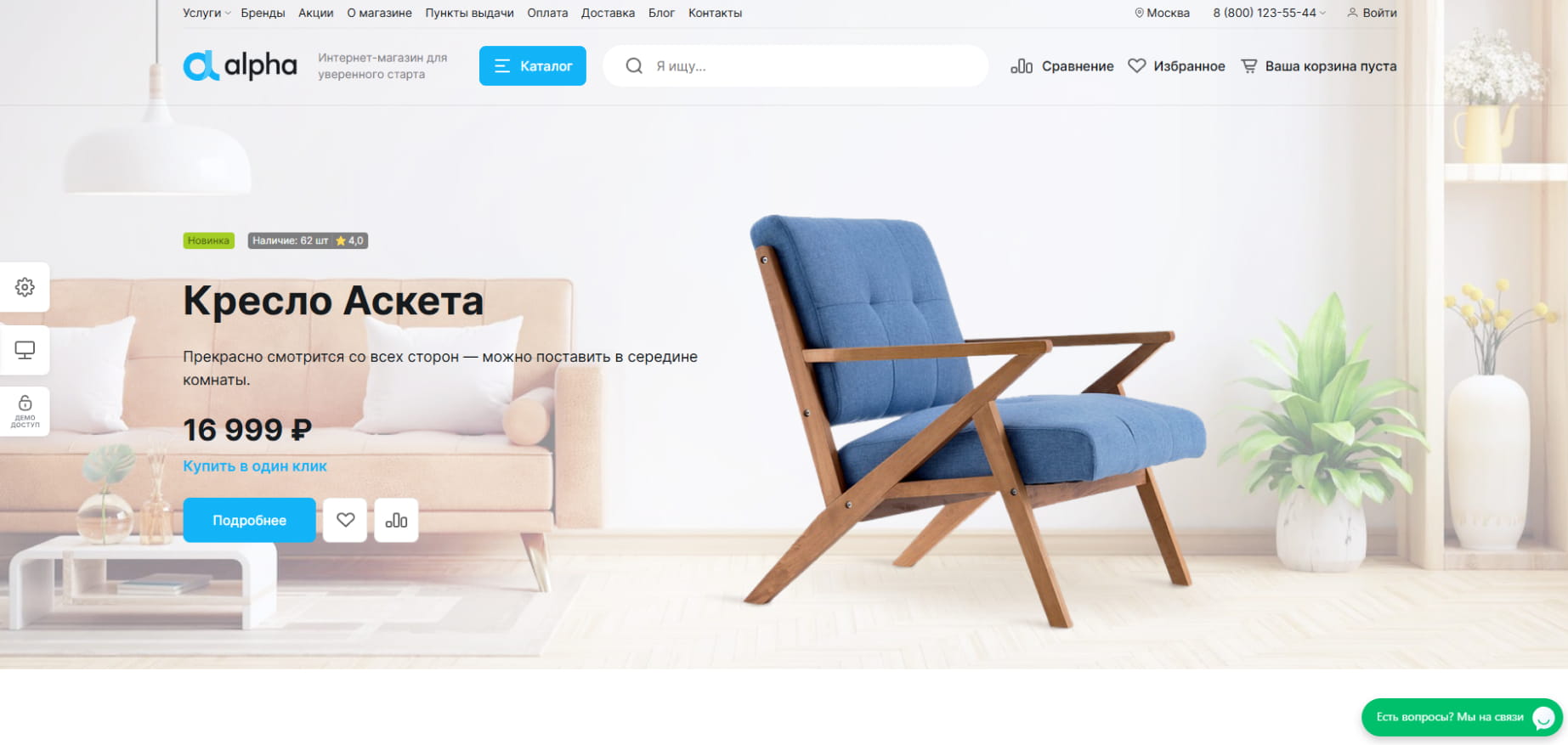
Task: Expand the Услуги dropdown menu
Action: (x=207, y=13)
